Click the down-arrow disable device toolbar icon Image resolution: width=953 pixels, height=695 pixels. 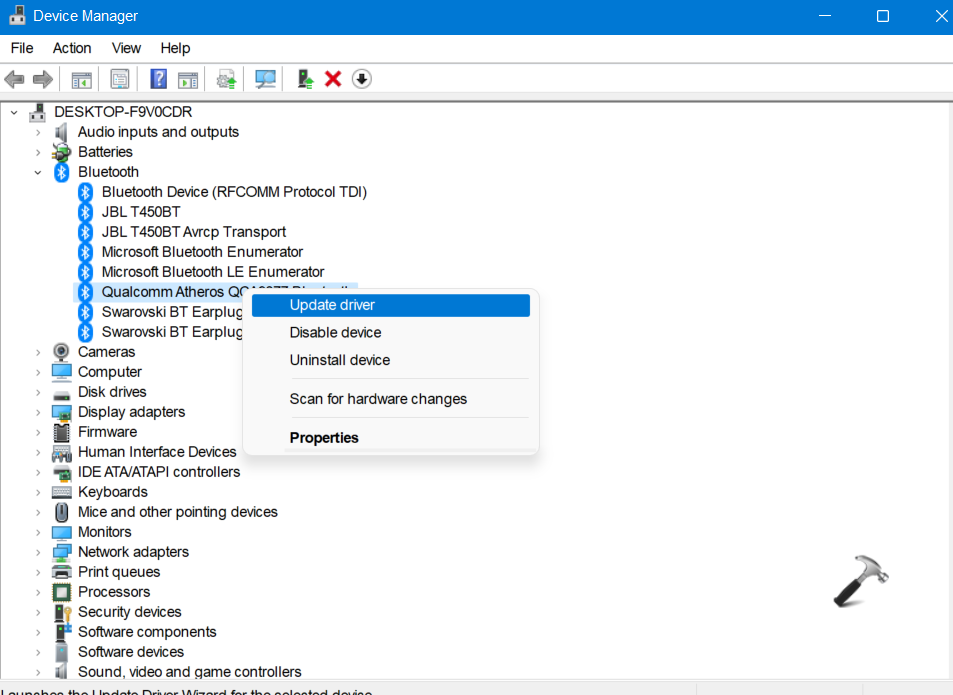click(x=362, y=79)
